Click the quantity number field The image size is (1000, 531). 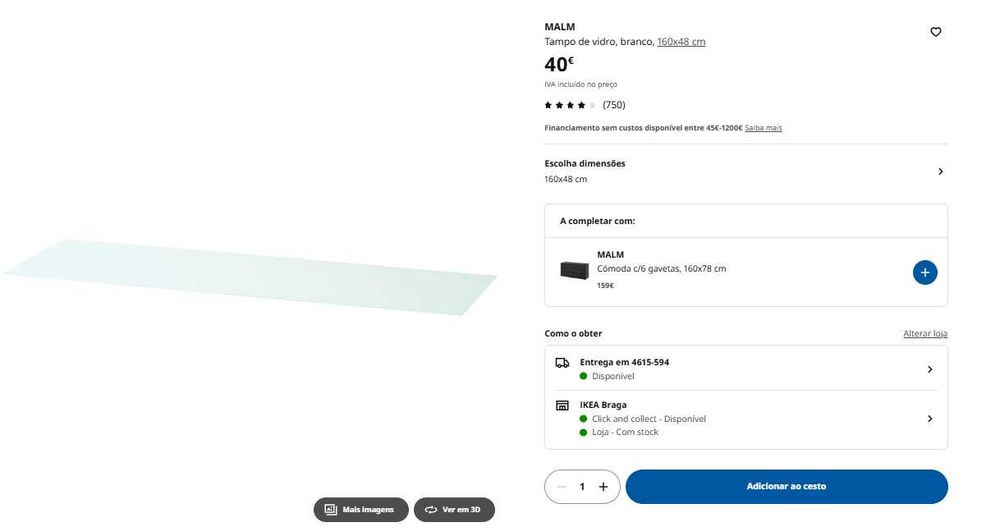tap(582, 487)
